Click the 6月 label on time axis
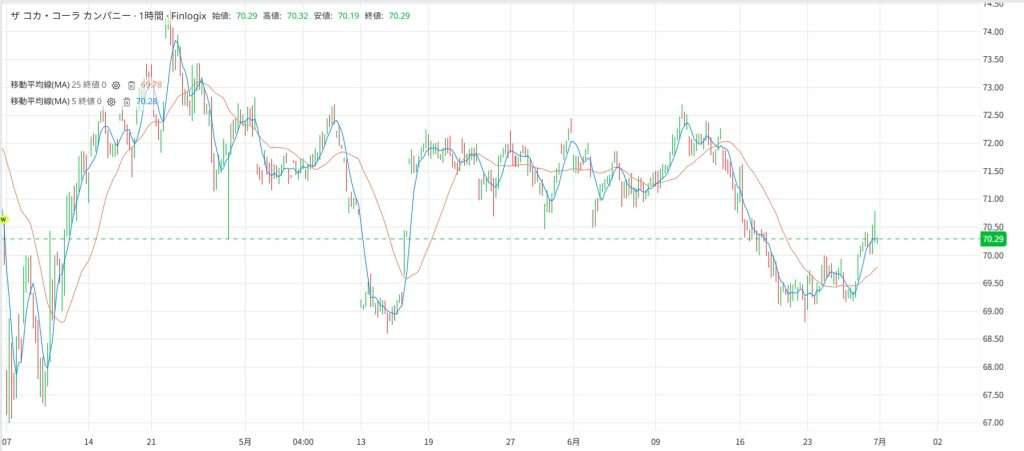The width and height of the screenshot is (1024, 451). [574, 440]
